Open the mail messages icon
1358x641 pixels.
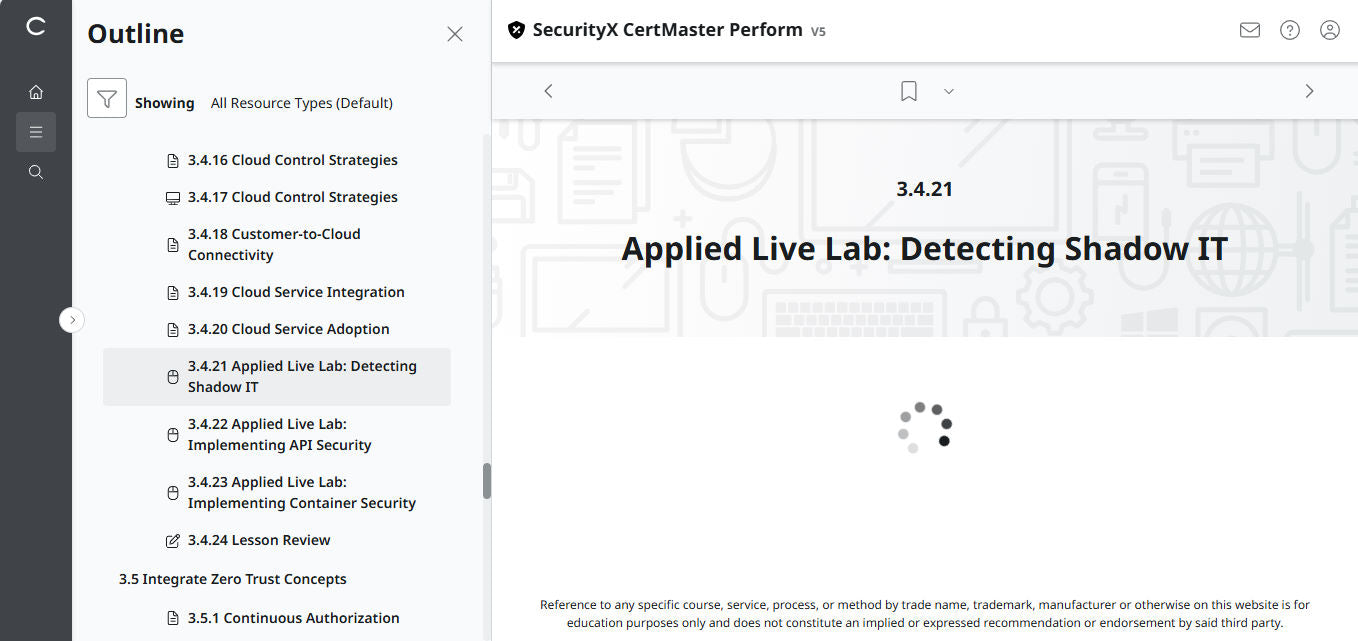coord(1250,30)
